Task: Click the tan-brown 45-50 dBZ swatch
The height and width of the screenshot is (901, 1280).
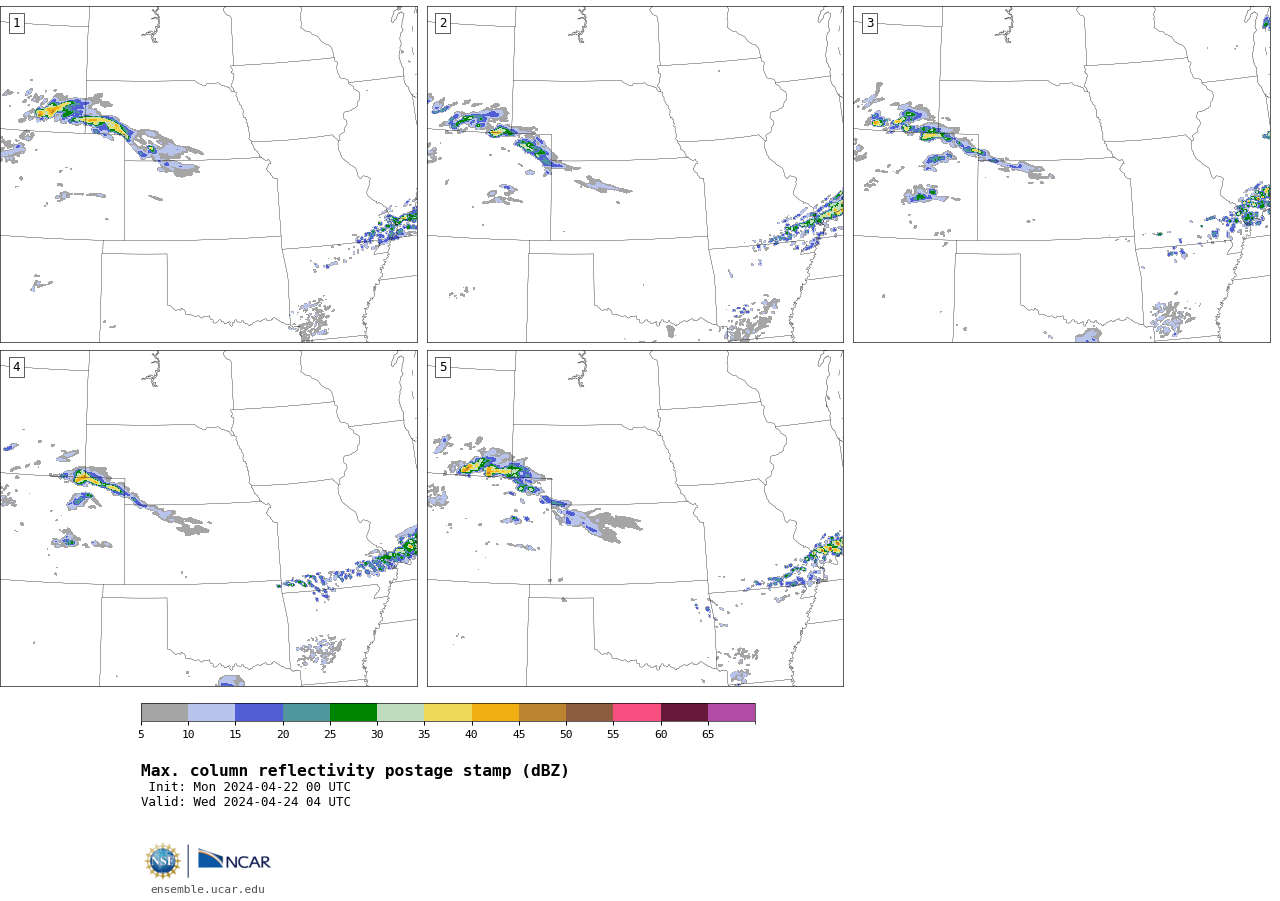Action: pos(542,713)
